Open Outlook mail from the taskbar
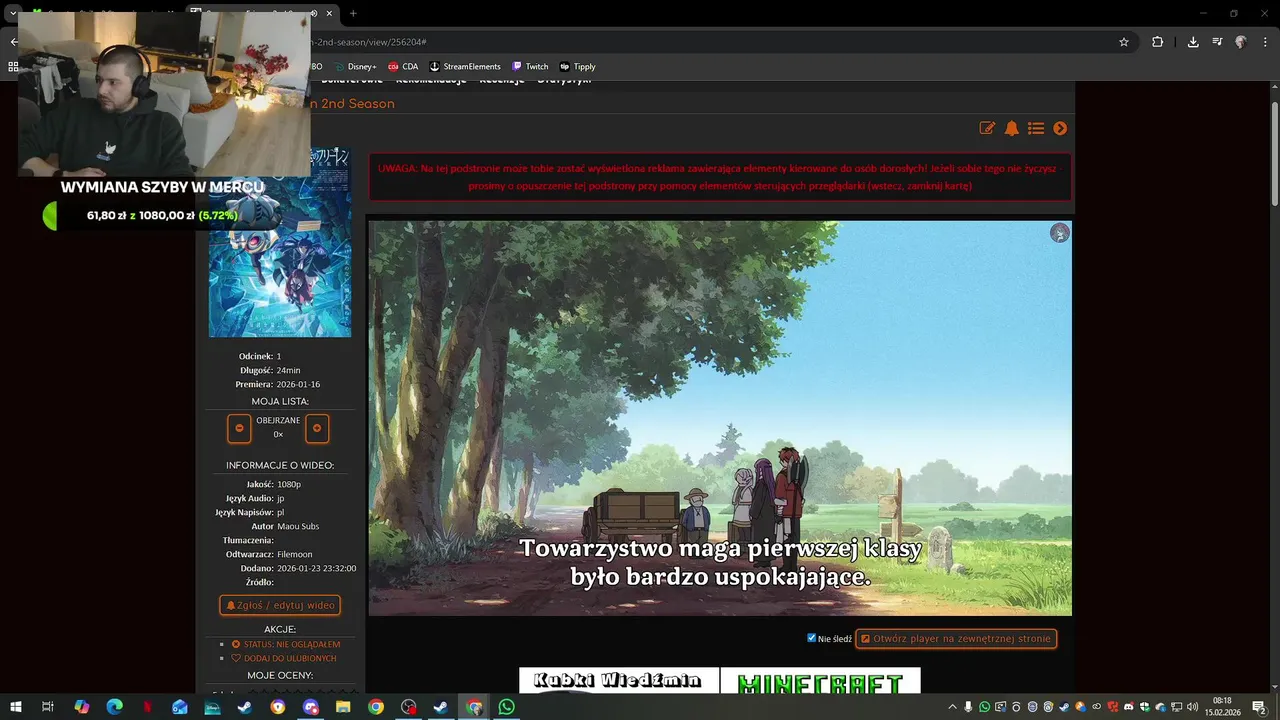The height and width of the screenshot is (720, 1280). tap(180, 707)
